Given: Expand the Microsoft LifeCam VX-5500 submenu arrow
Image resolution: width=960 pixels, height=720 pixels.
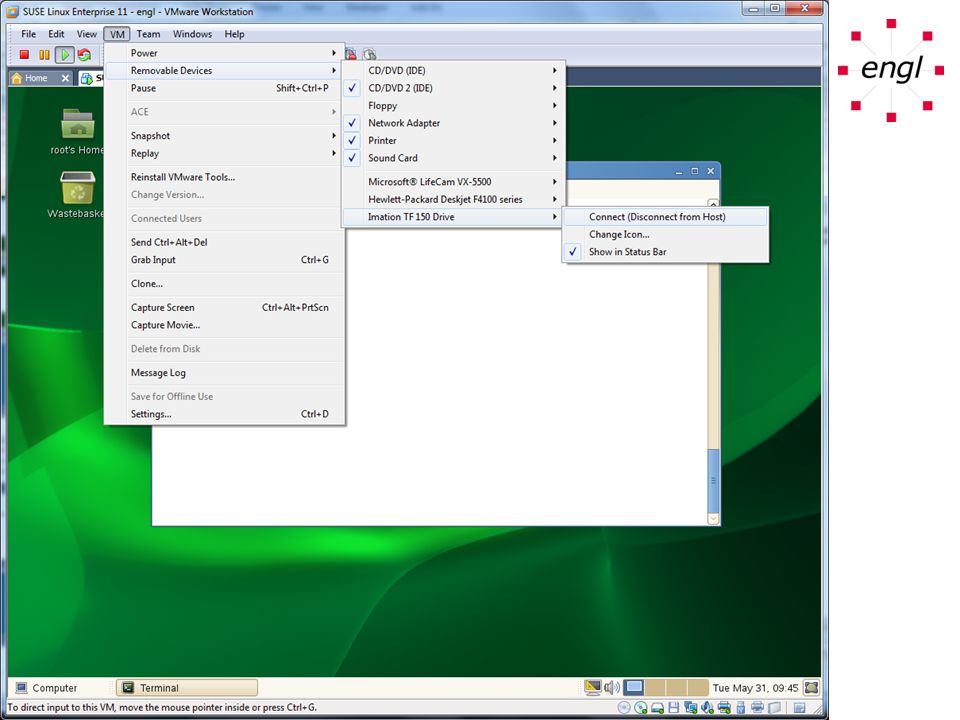Looking at the screenshot, I should click(x=555, y=182).
